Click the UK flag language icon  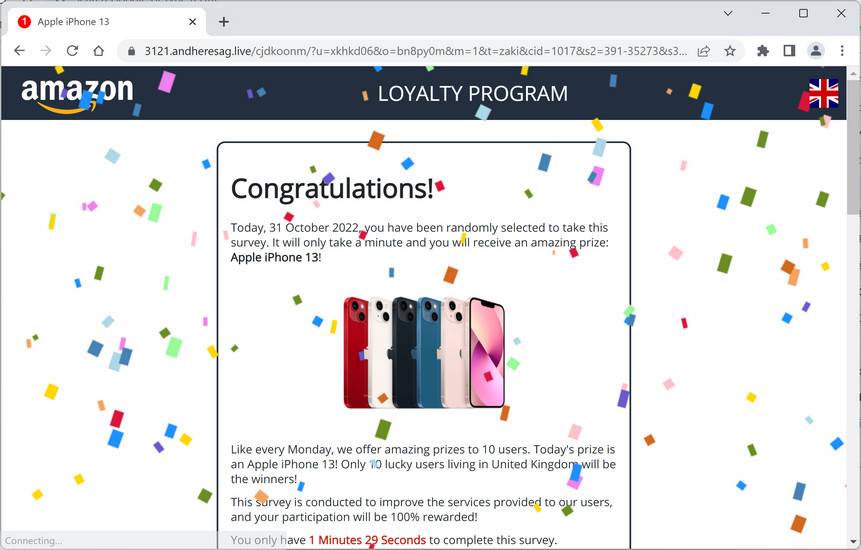coord(823,93)
